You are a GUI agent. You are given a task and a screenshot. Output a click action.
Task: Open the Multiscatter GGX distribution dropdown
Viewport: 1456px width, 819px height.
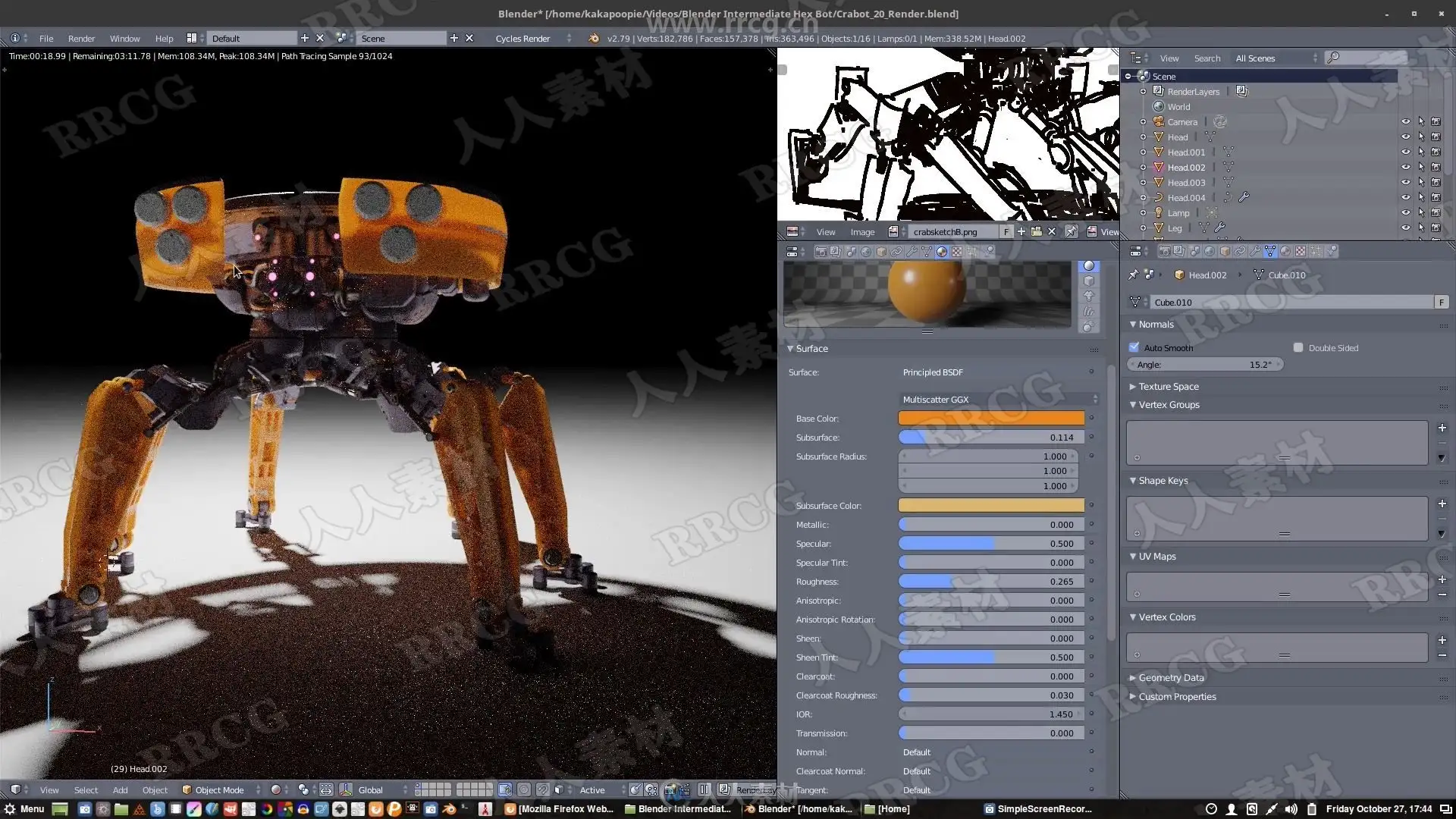point(999,400)
